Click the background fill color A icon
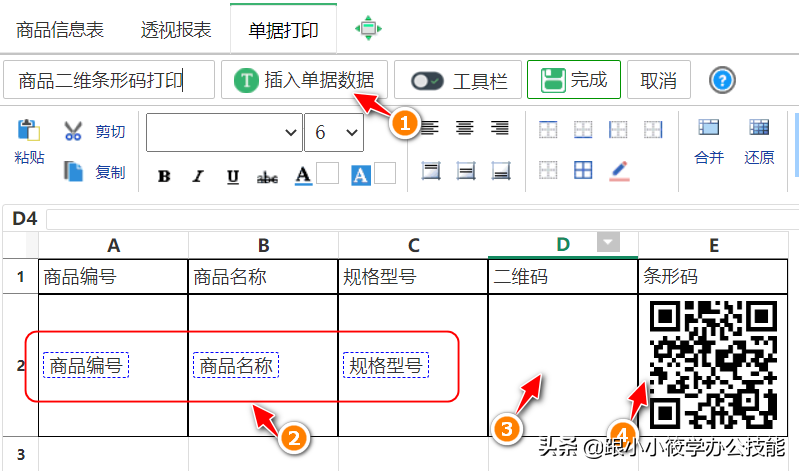The image size is (799, 471). pyautogui.click(x=361, y=175)
